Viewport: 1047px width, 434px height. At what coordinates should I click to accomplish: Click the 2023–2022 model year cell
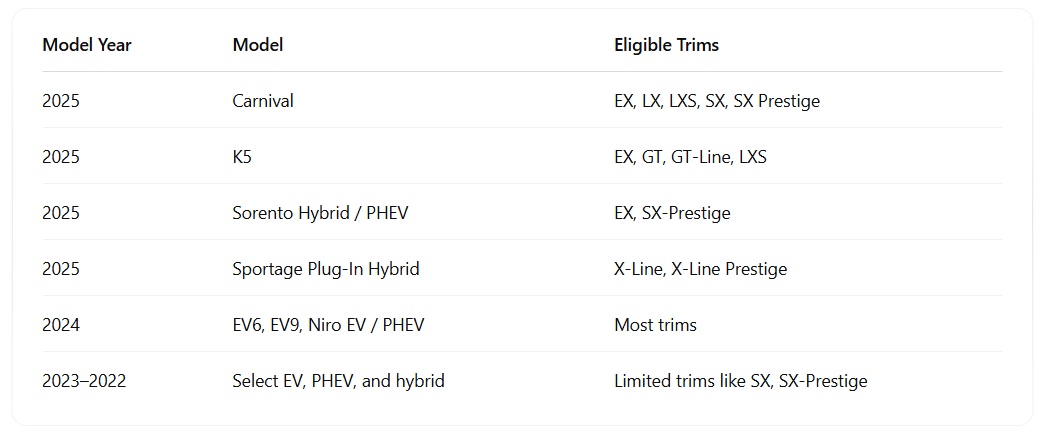coord(84,381)
